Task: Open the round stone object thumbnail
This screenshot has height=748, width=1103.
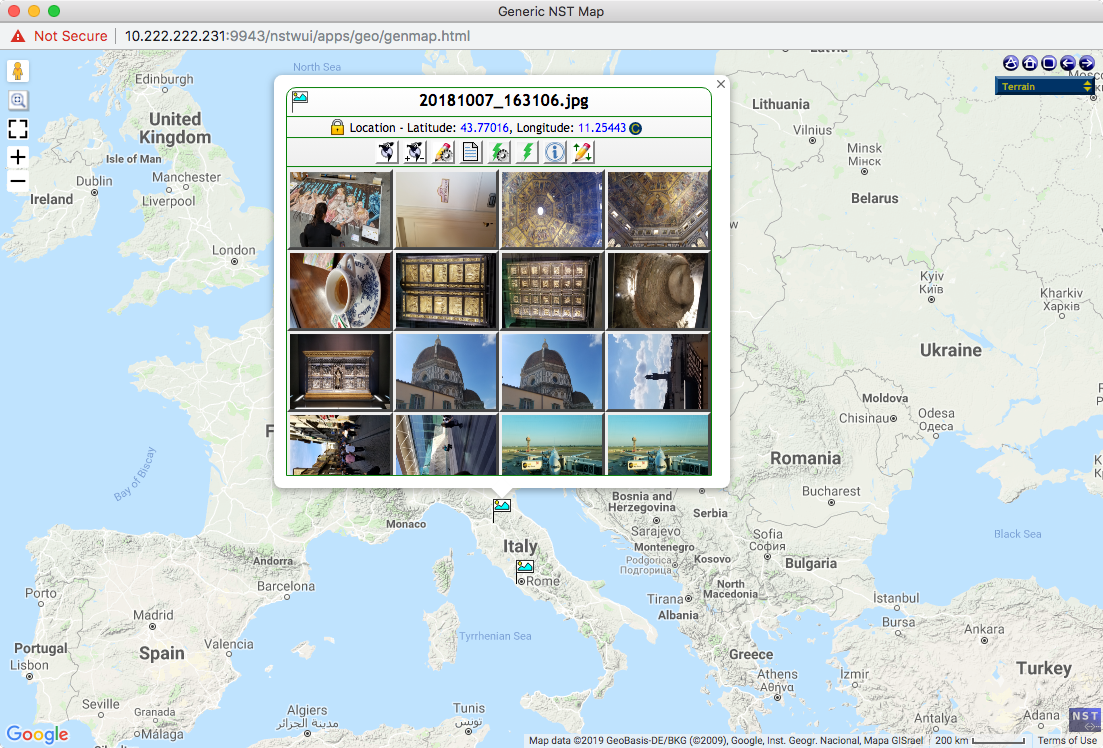Action: tap(658, 291)
